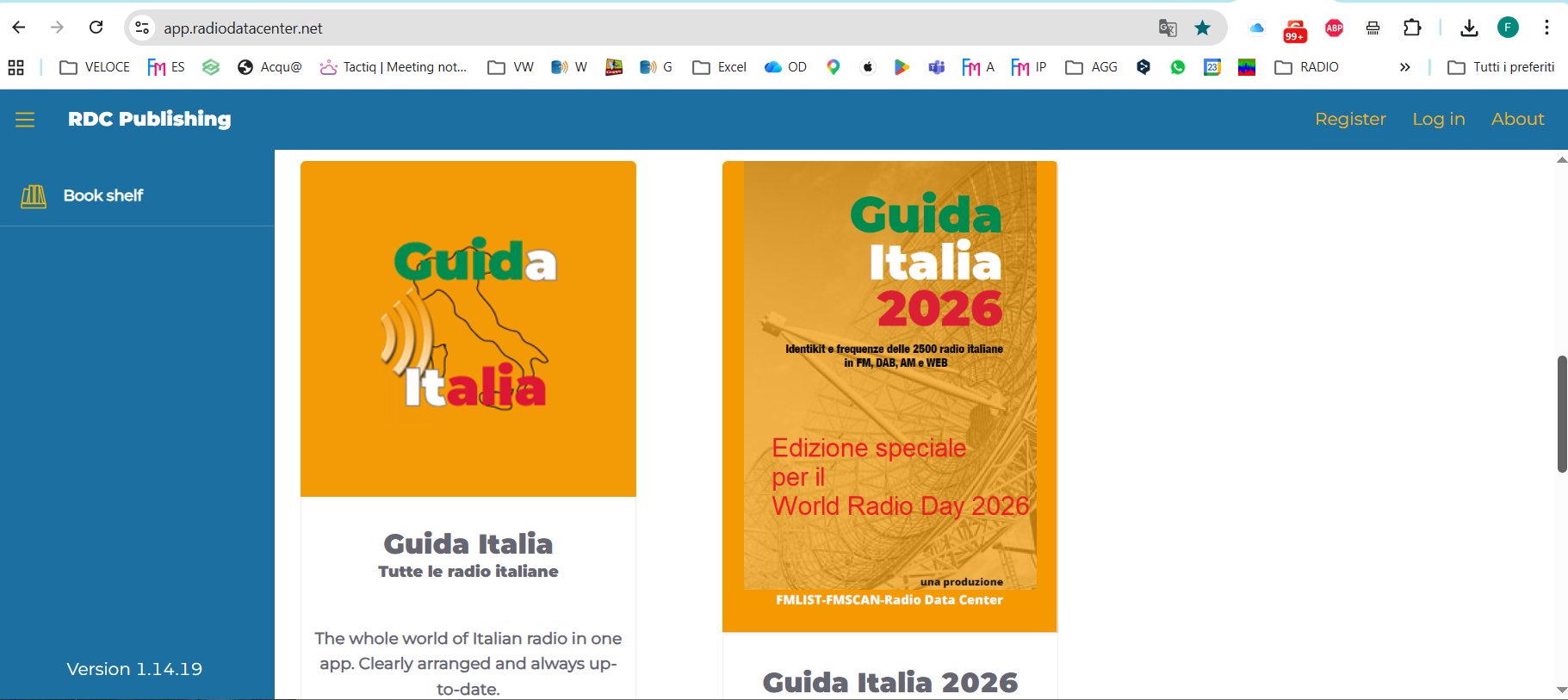Click the address bar URL app.radiodatacenter.net
Image resolution: width=1568 pixels, height=700 pixels.
pyautogui.click(x=243, y=28)
